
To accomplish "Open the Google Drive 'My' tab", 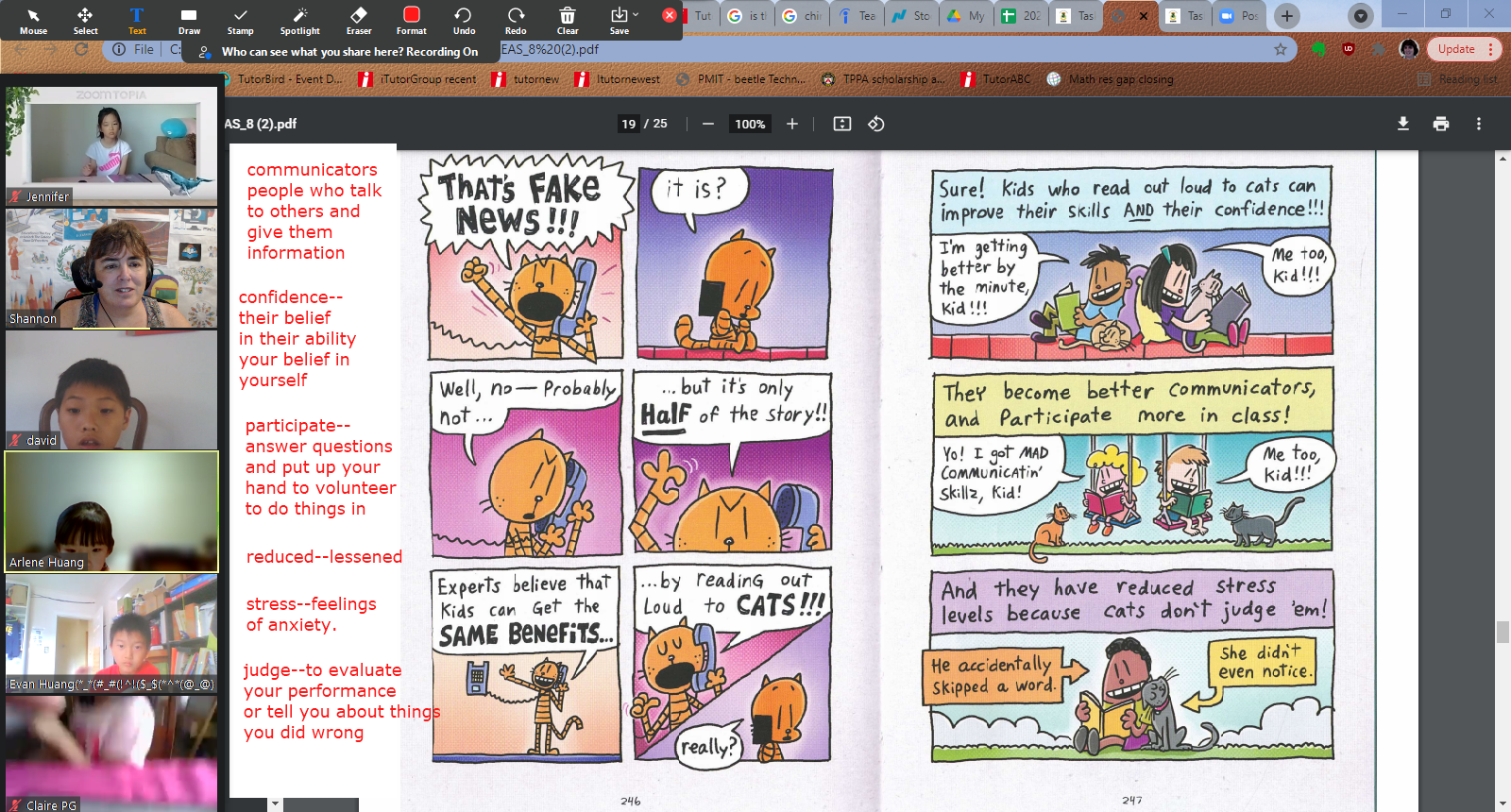I will tap(967, 16).
